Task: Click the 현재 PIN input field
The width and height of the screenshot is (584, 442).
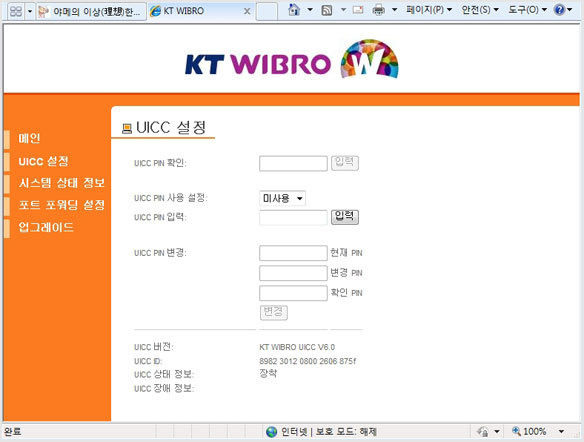Action: point(293,253)
